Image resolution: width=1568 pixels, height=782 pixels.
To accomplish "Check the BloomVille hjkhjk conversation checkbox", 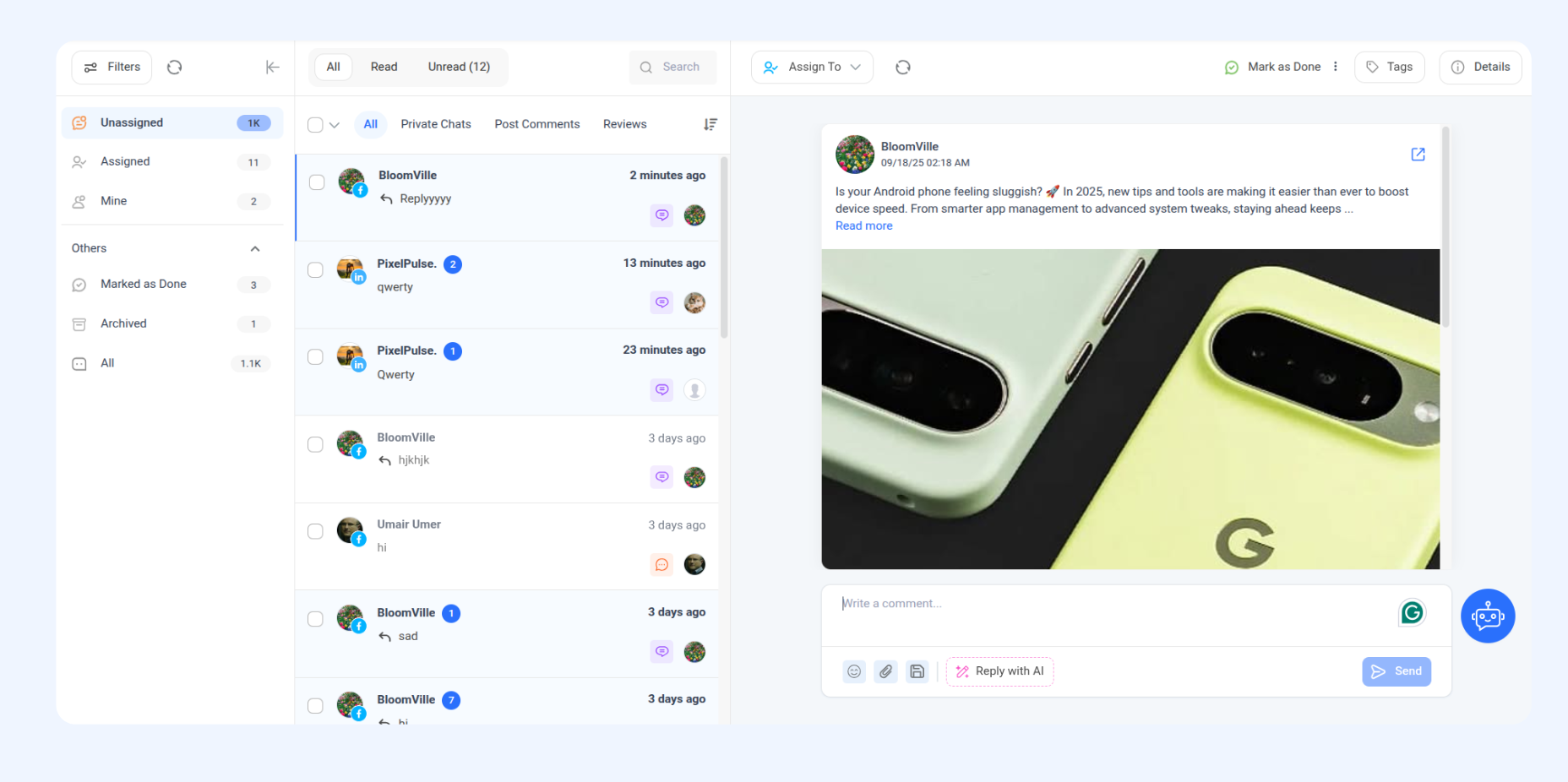I will [315, 445].
